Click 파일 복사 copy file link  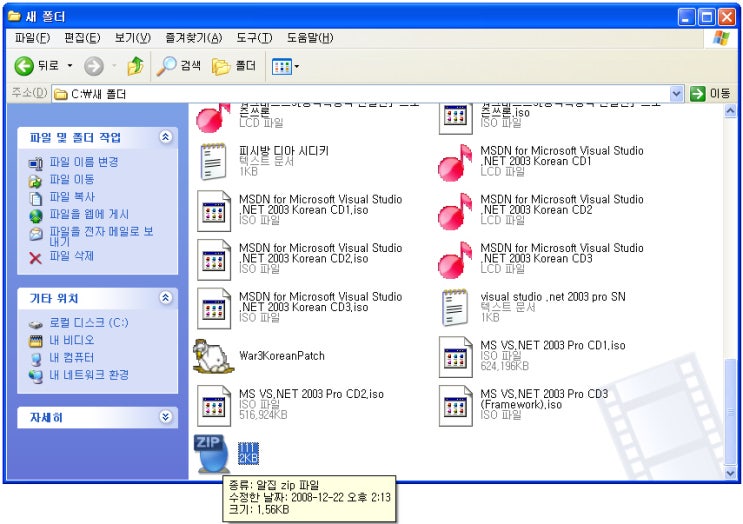pos(72,197)
